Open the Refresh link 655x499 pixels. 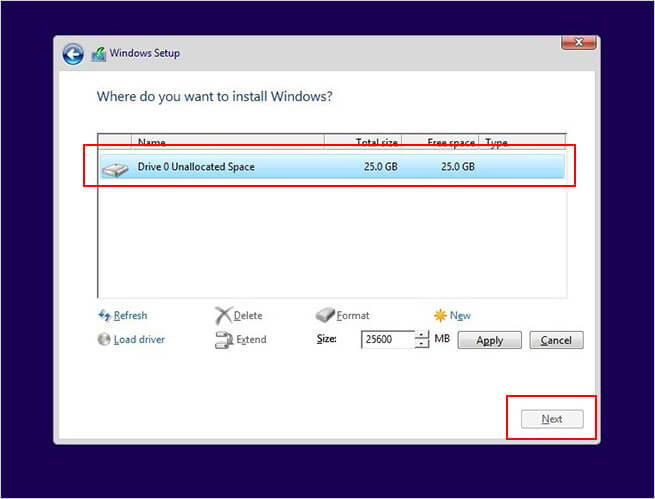tap(130, 315)
